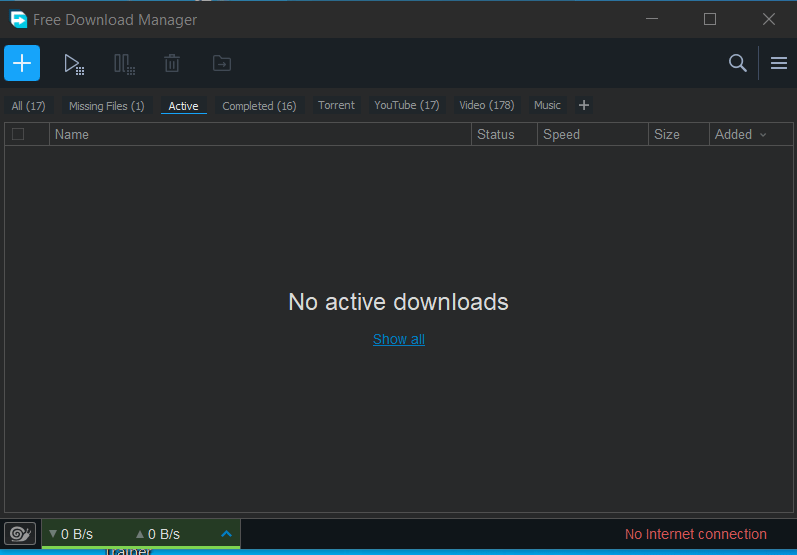Show the Video (178) tab
The width and height of the screenshot is (797, 555).
(486, 105)
